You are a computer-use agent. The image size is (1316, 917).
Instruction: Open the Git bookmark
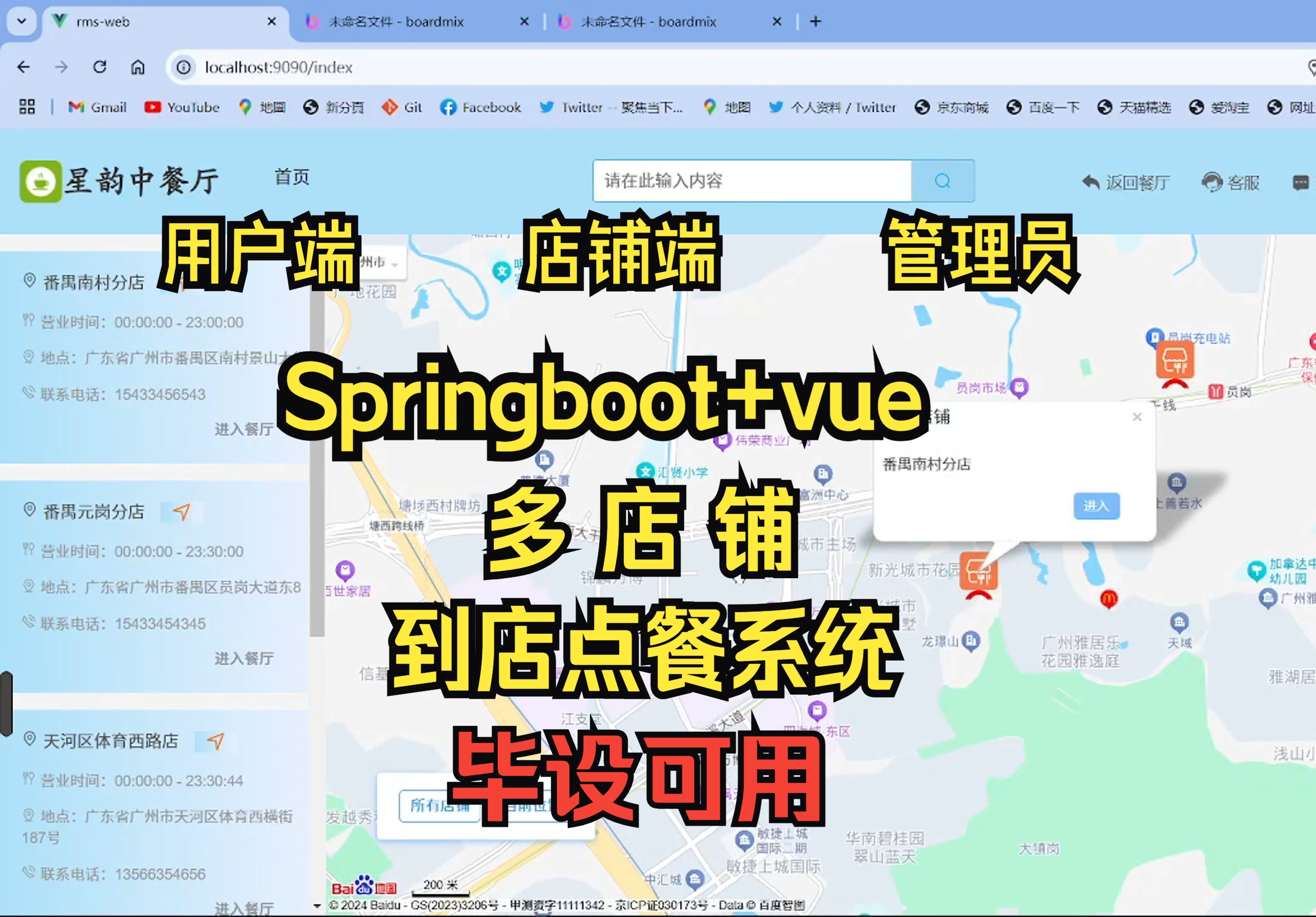tap(402, 107)
